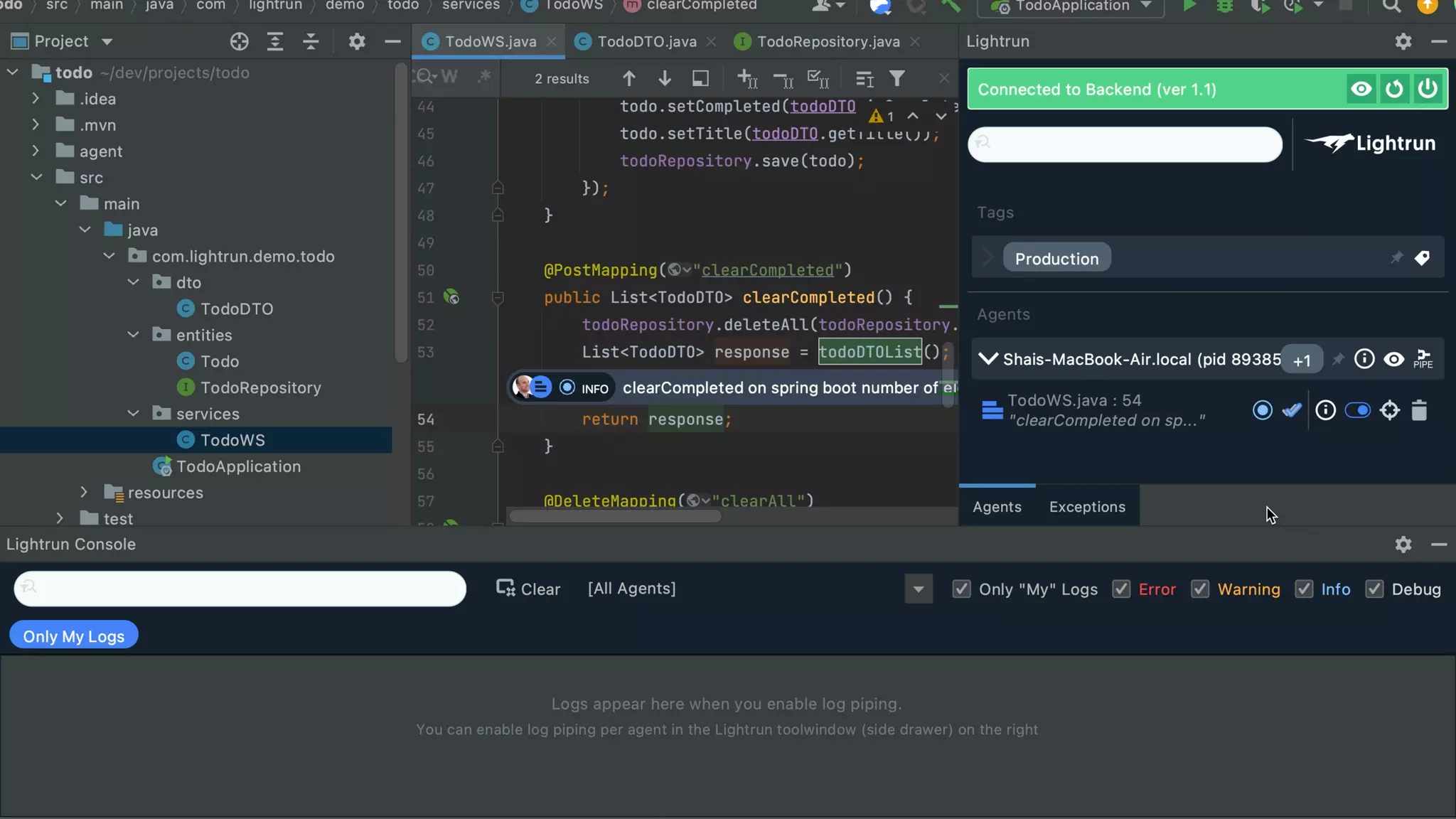This screenshot has height=819, width=1456.
Task: Switch to the Exceptions tab
Action: click(x=1087, y=507)
